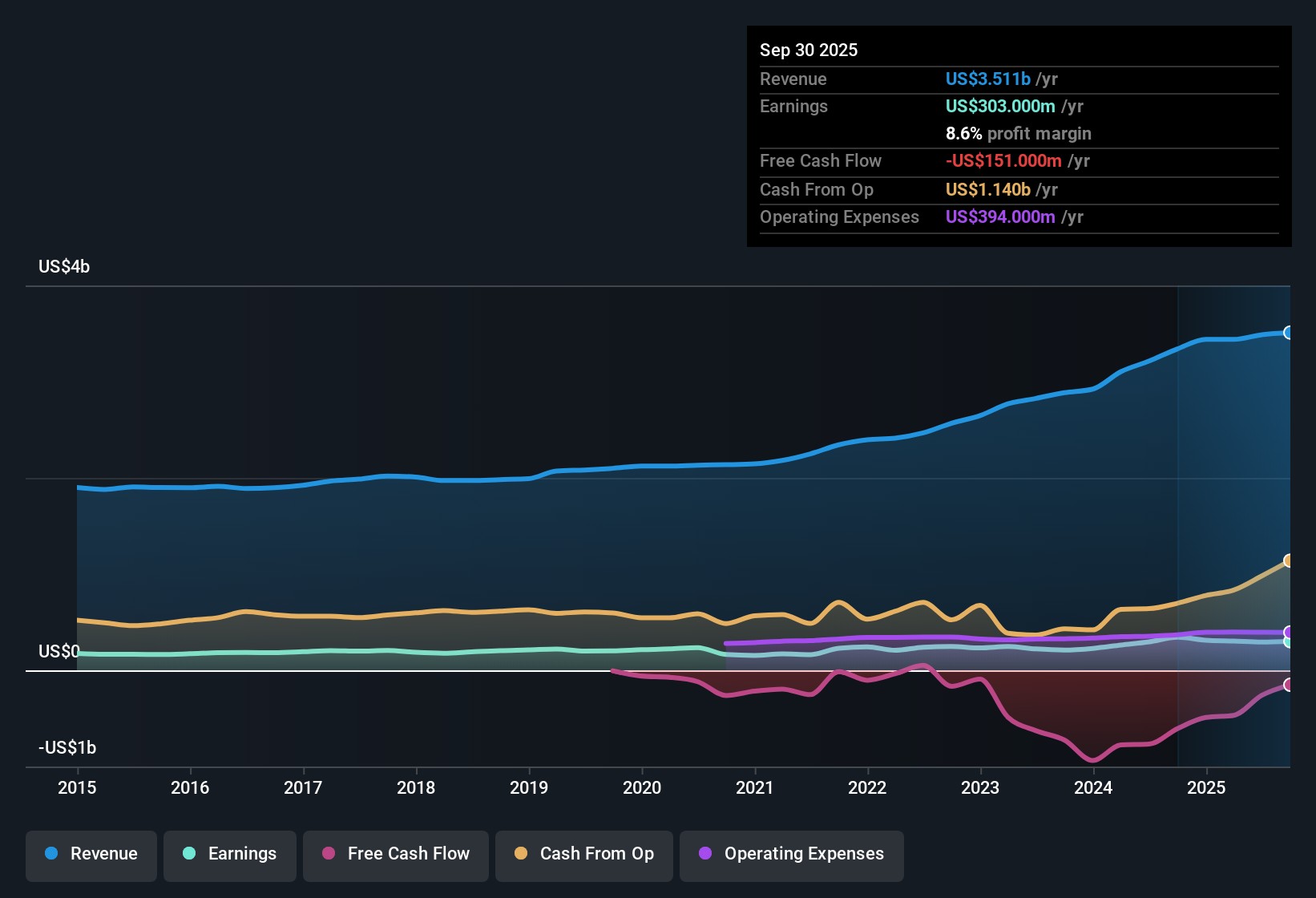This screenshot has height=898, width=1316.
Task: Toggle the Revenue series visibility
Action: [x=91, y=854]
